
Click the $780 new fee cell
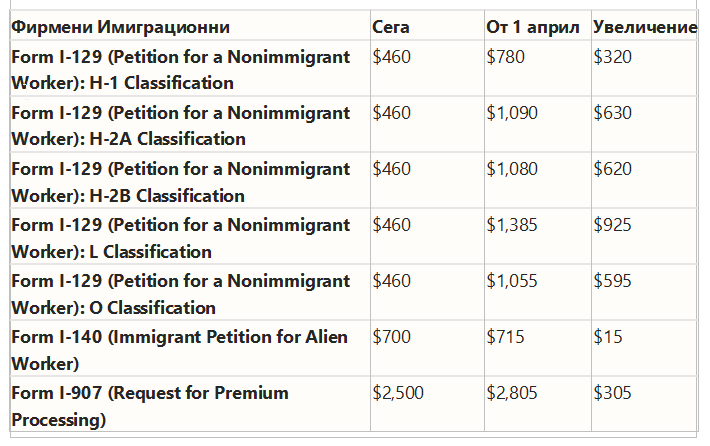click(537, 68)
